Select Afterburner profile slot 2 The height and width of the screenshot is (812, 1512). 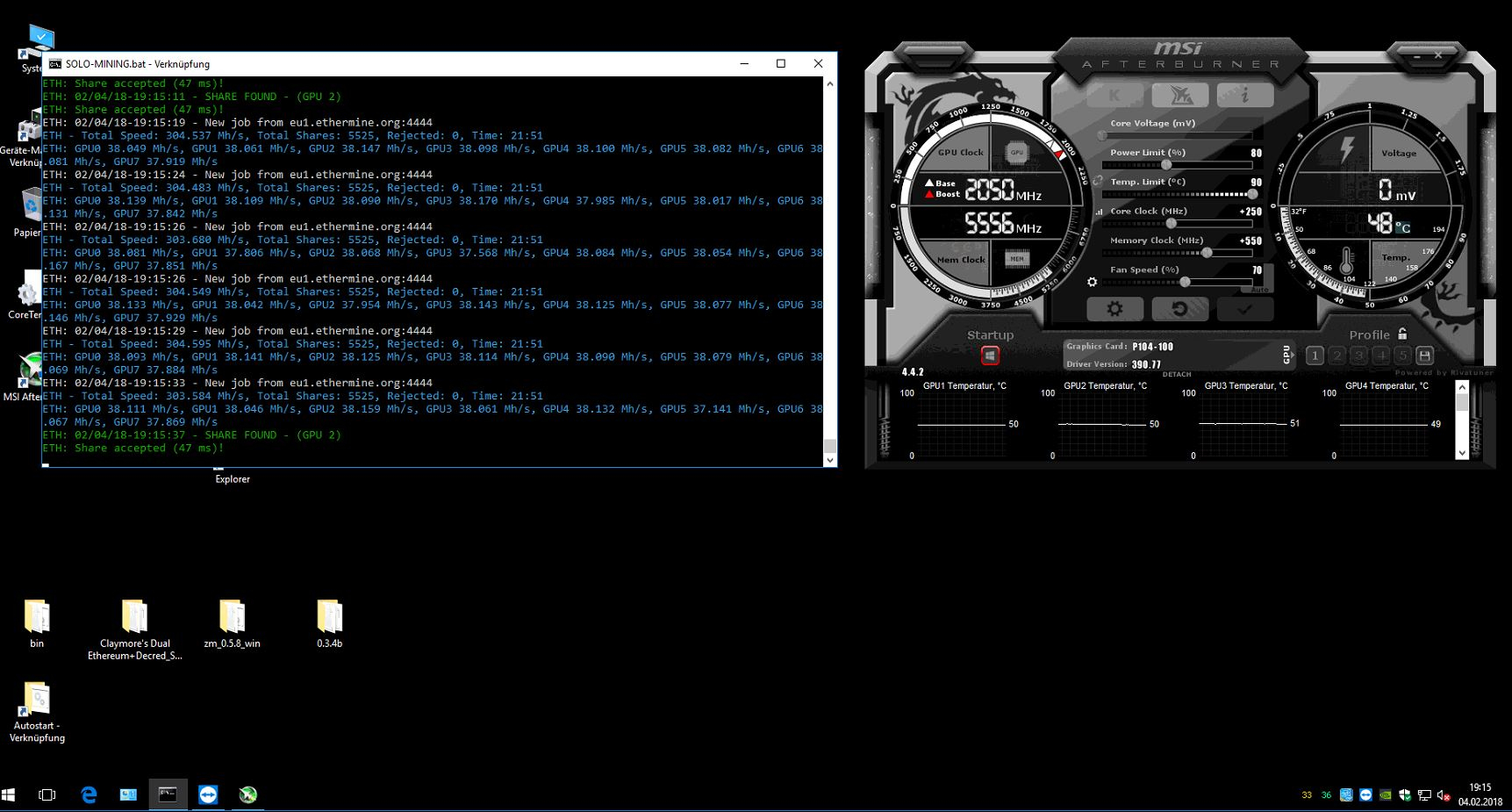click(x=1336, y=356)
